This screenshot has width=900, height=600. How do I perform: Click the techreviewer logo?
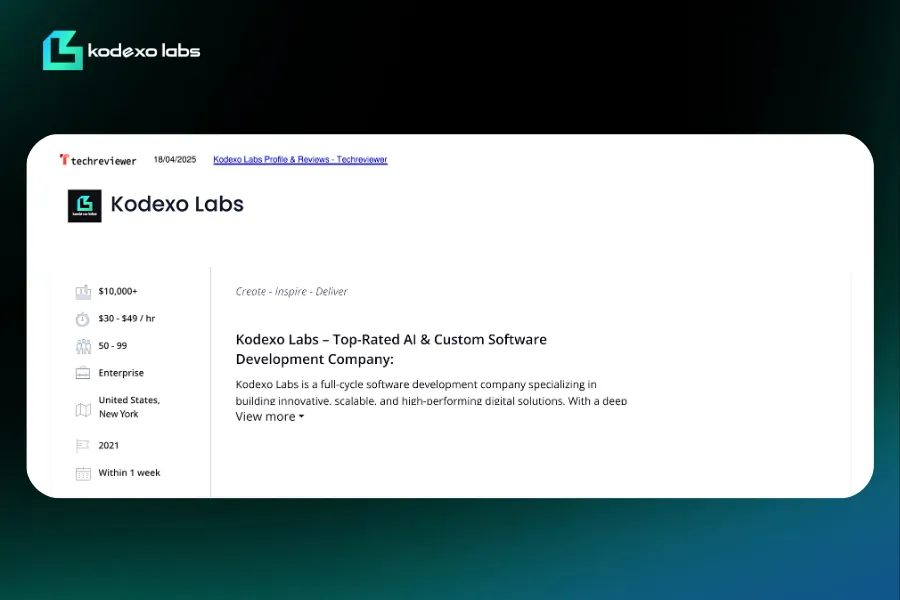click(x=98, y=160)
